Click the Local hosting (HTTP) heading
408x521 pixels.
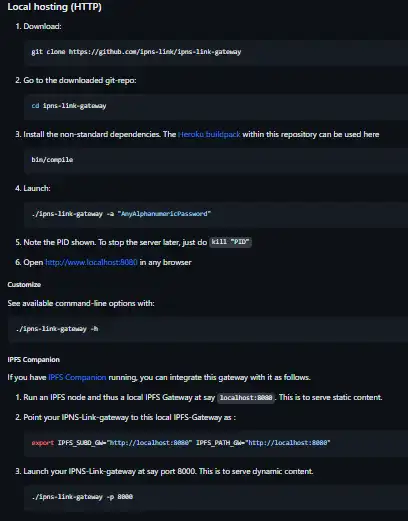pos(54,7)
